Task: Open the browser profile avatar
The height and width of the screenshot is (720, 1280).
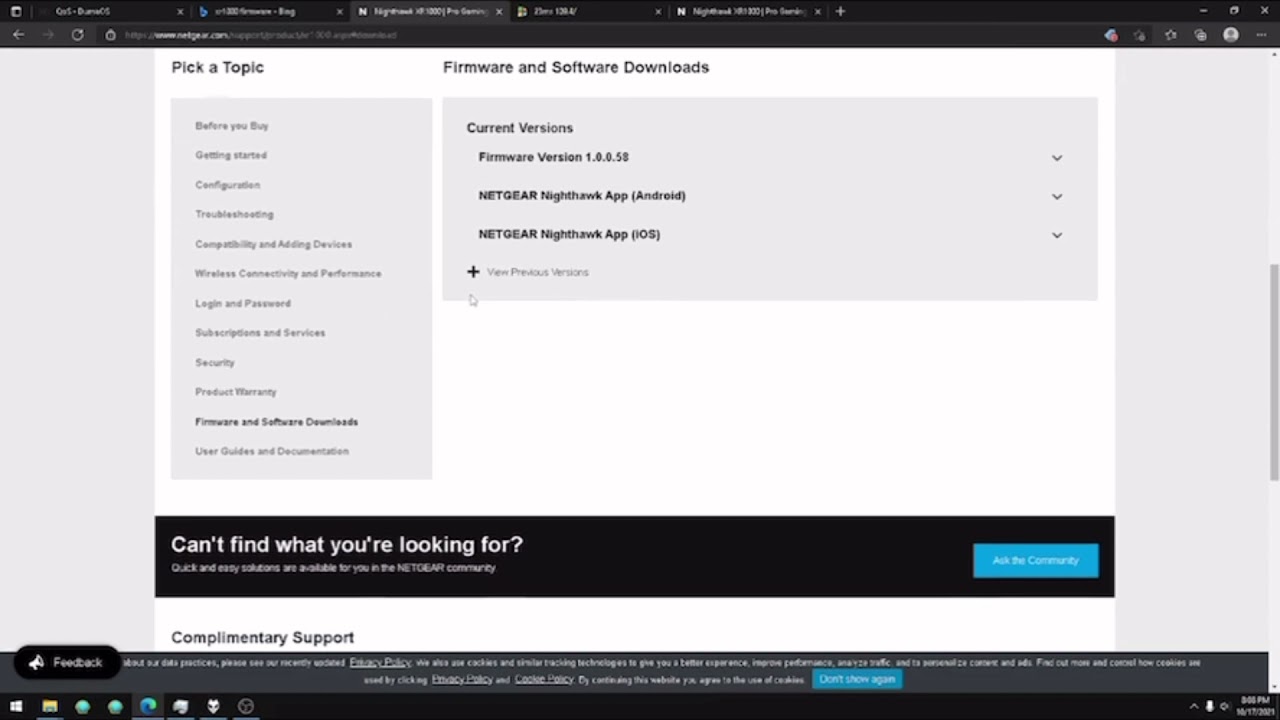Action: click(1231, 35)
